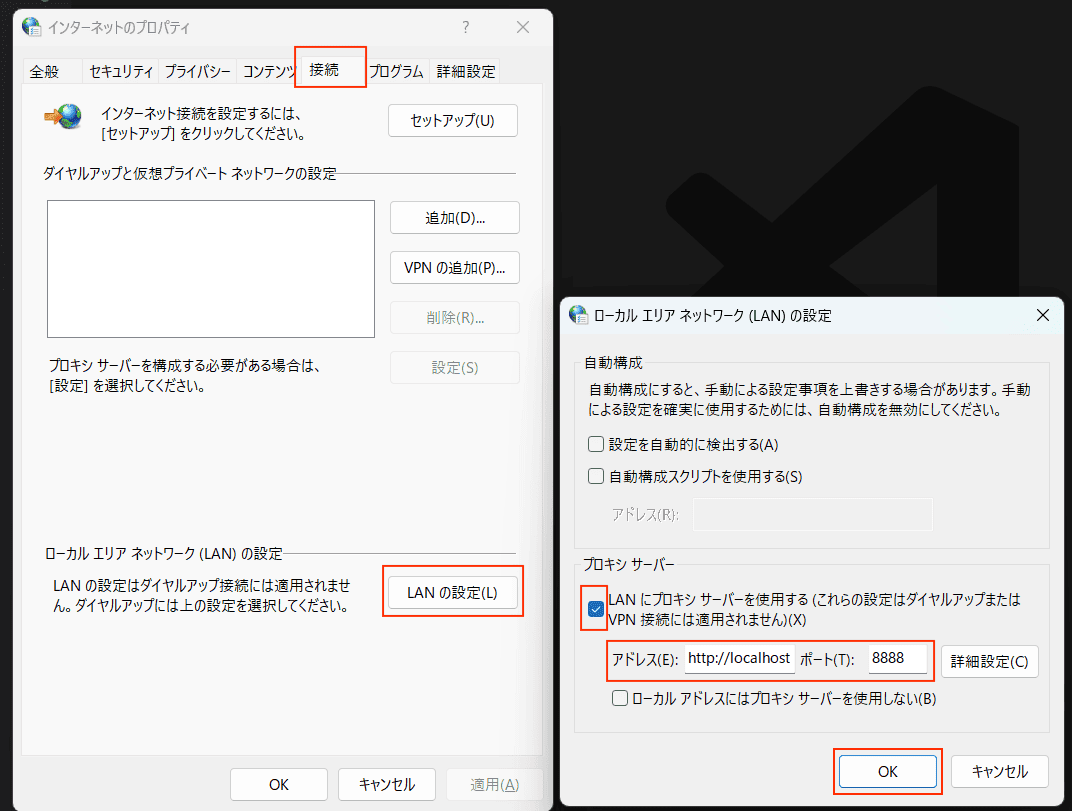Click the globe connection icon beside setup text
1072x811 pixels.
pos(64,117)
